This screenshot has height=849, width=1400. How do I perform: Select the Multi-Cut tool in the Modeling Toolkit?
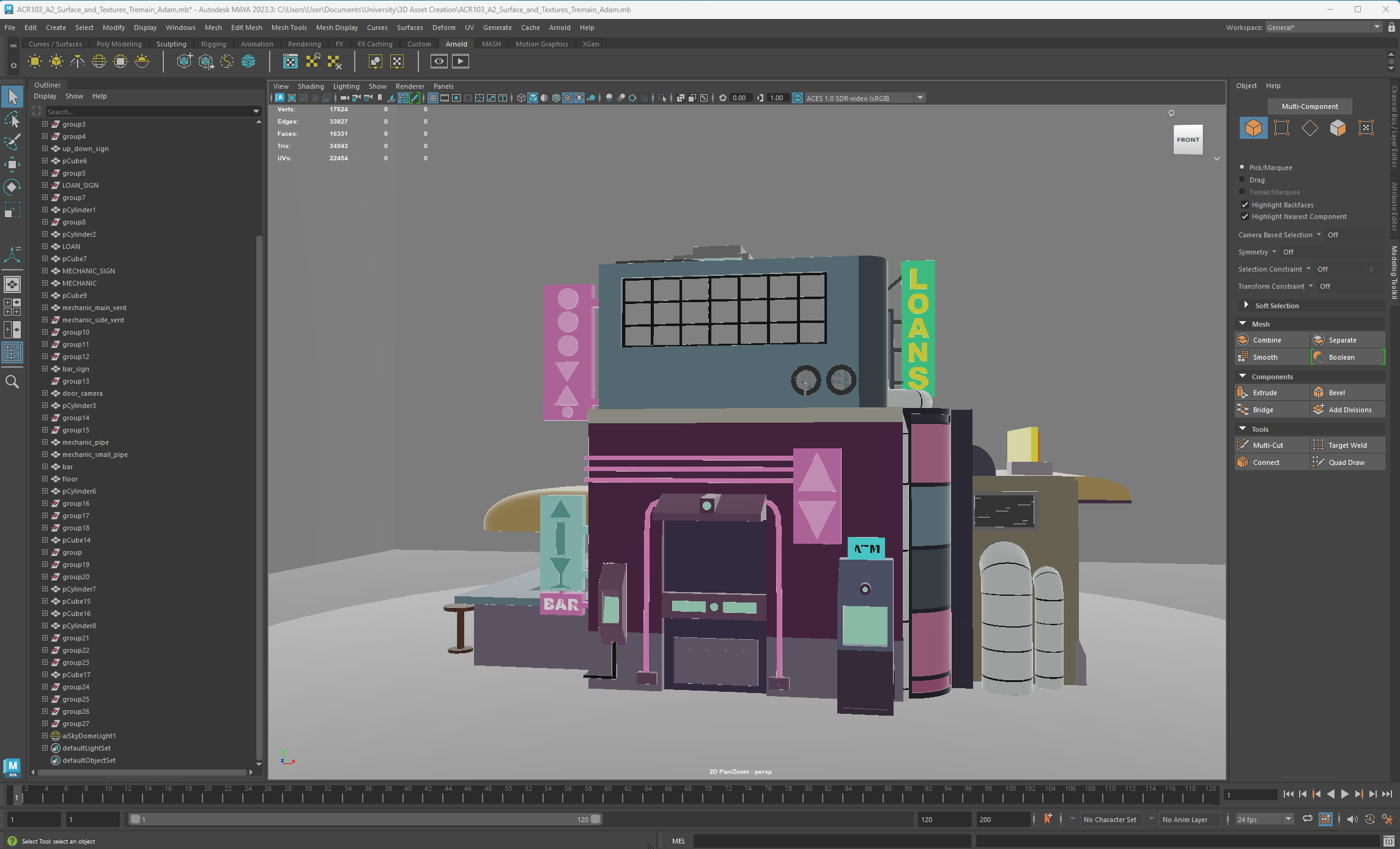[1266, 445]
